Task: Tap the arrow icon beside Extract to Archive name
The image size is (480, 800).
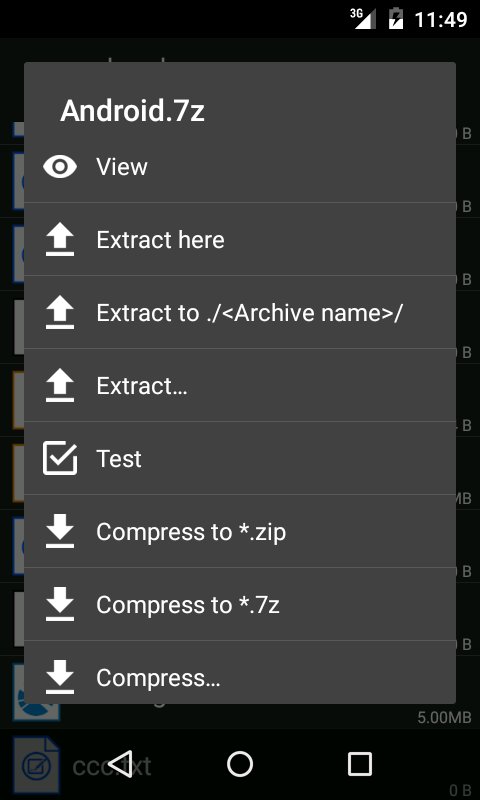Action: (x=60, y=313)
